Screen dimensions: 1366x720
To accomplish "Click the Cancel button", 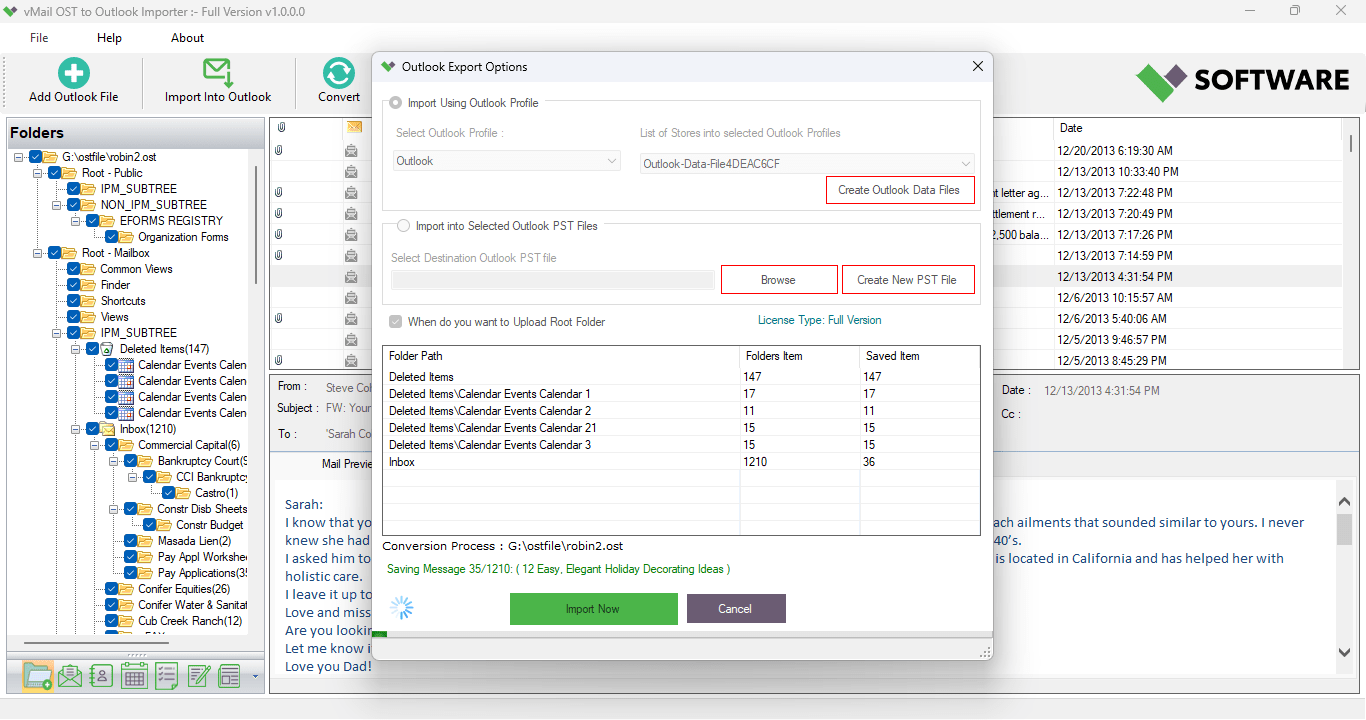I will tap(735, 609).
